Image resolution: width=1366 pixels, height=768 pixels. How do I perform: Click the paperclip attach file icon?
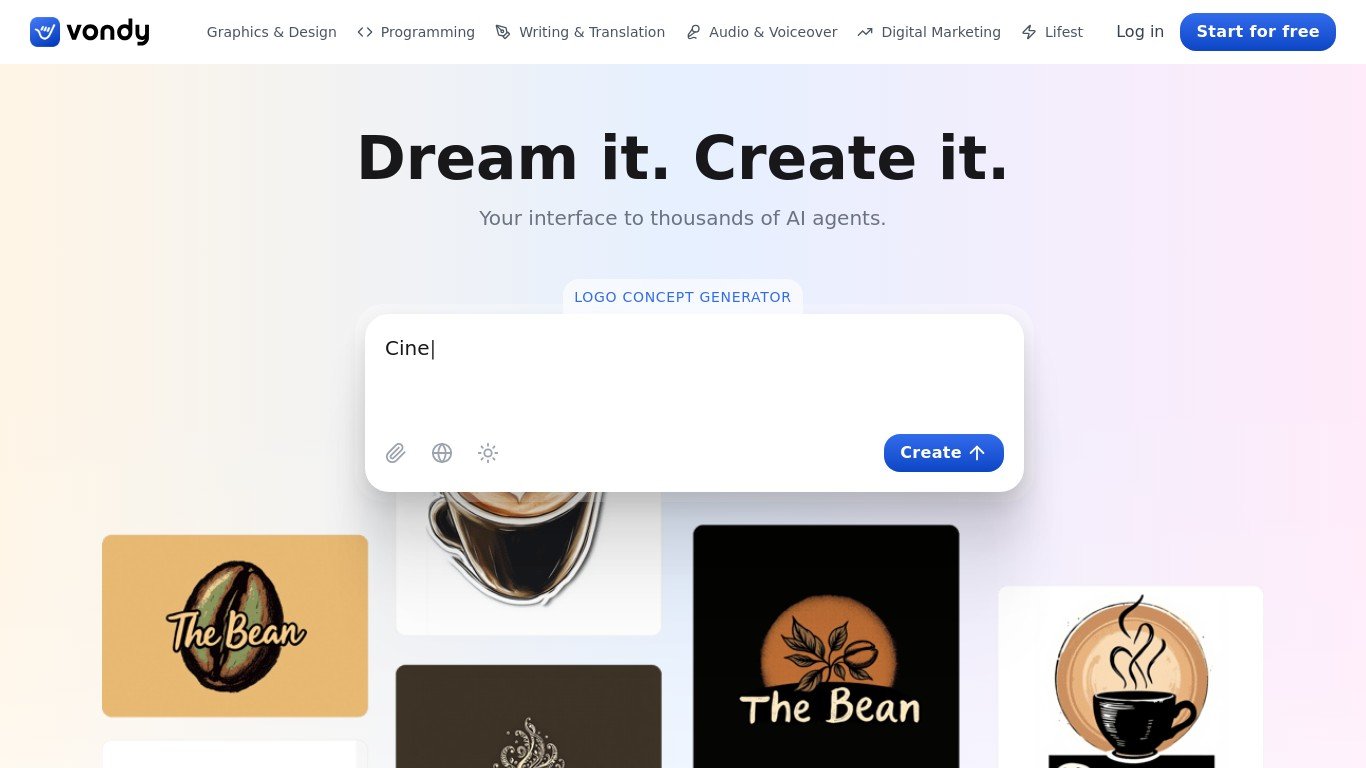click(396, 453)
